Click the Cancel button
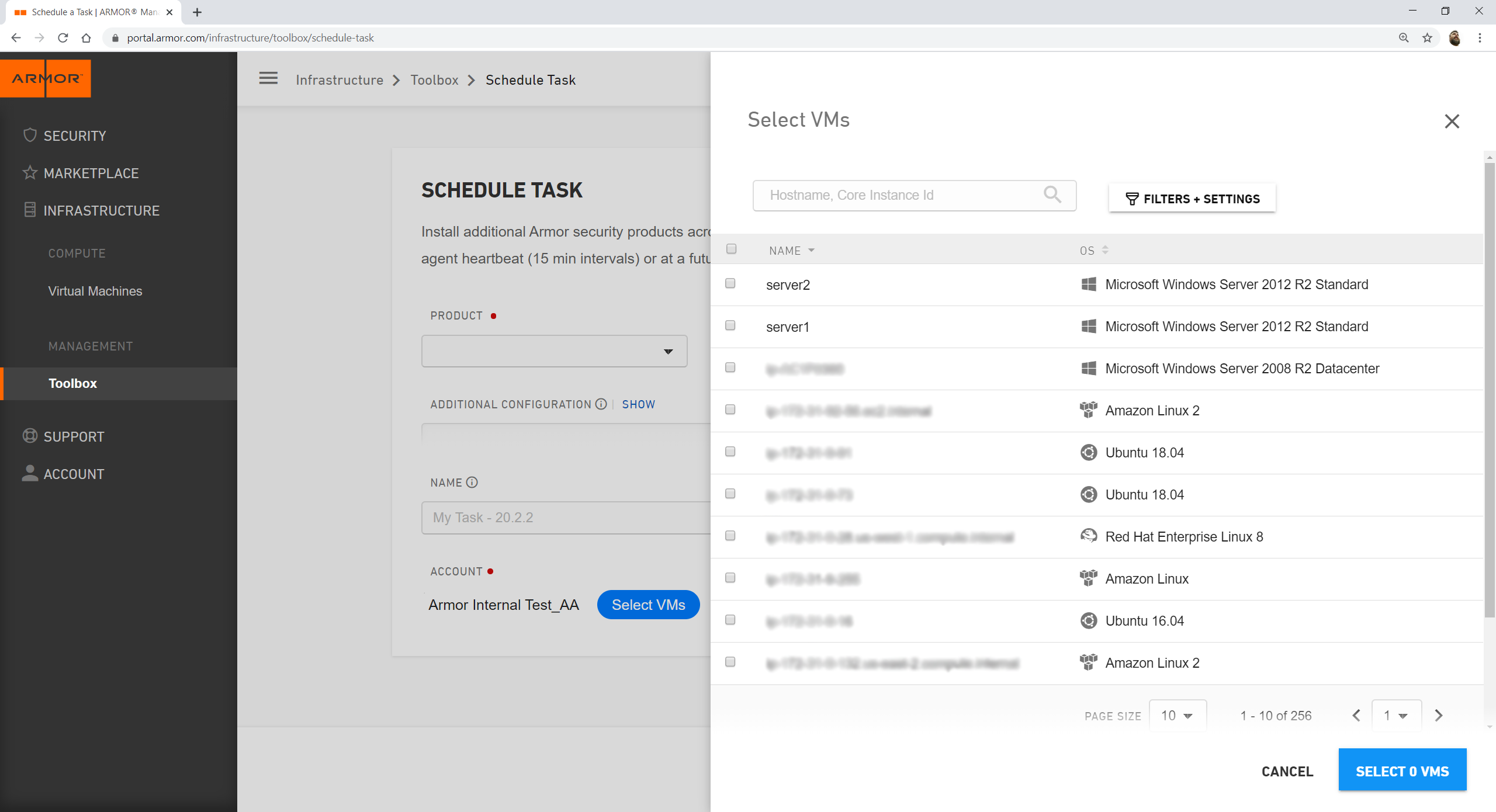The height and width of the screenshot is (812, 1496). [1287, 771]
